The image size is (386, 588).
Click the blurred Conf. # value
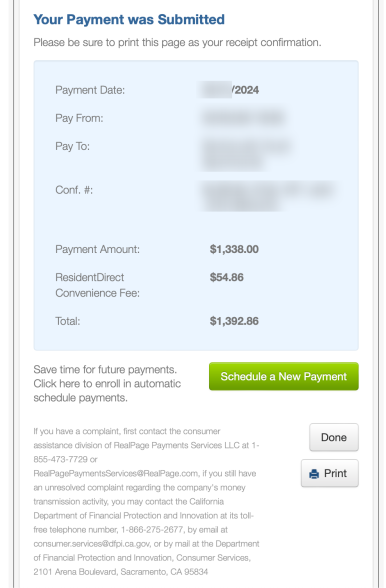point(269,196)
